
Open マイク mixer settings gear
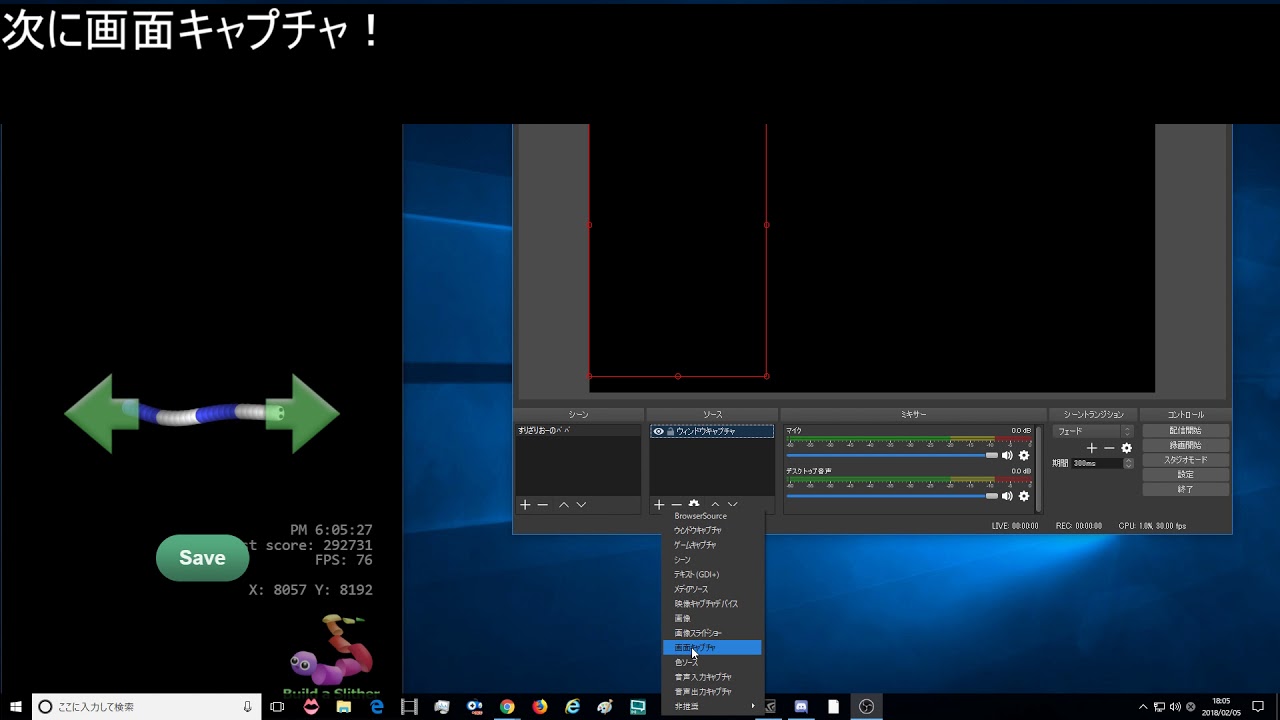[1024, 455]
